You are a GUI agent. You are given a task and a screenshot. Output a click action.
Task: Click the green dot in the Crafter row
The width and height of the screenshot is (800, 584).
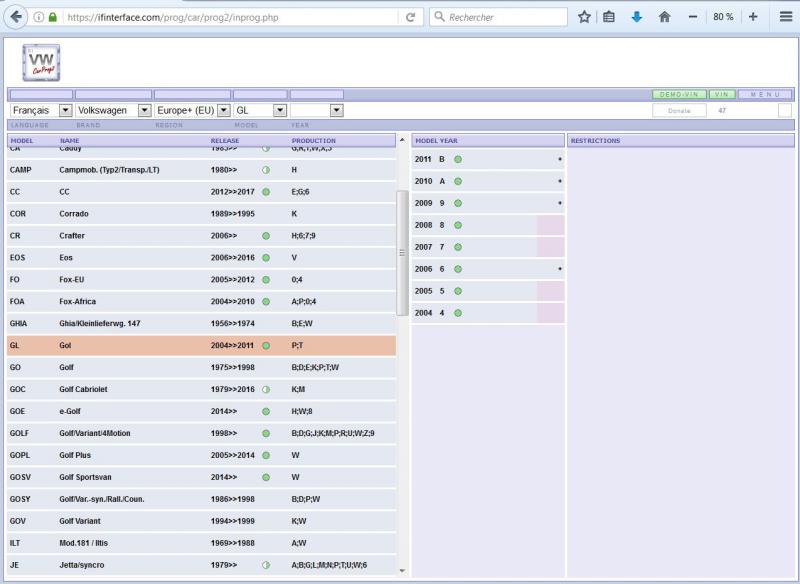[x=266, y=236]
